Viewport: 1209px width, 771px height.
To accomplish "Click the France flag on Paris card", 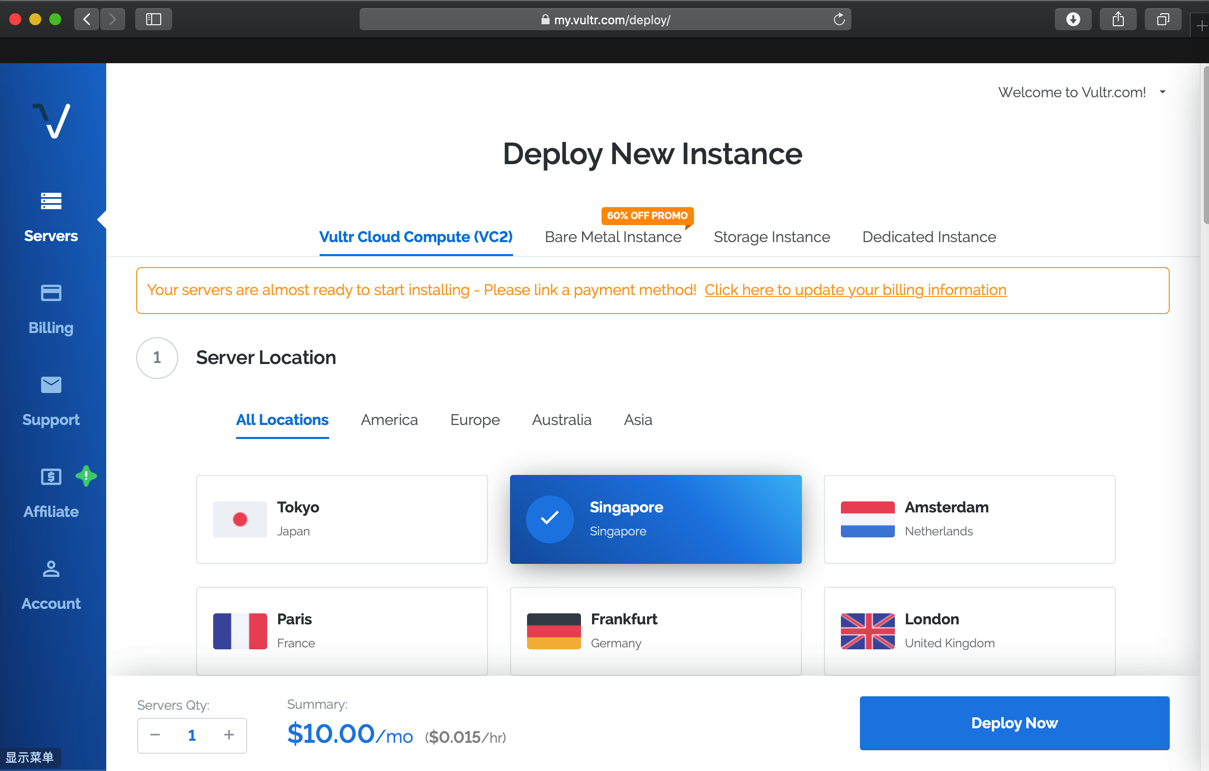I will click(240, 631).
